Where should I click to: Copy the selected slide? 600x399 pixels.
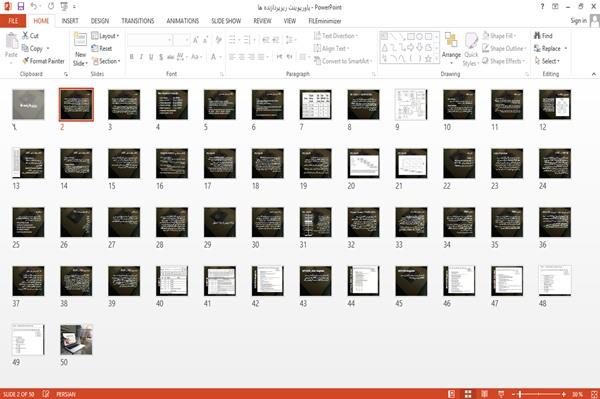click(x=32, y=49)
